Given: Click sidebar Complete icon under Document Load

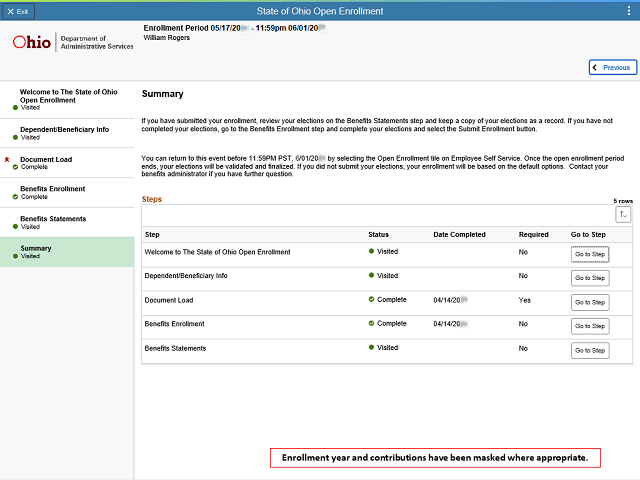Looking at the screenshot, I should 15,167.
